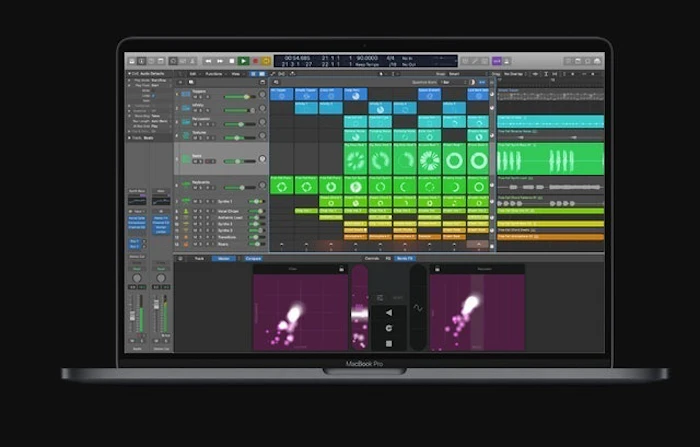
Task: Toggle the metronome button beside count-in
Action: [507, 61]
